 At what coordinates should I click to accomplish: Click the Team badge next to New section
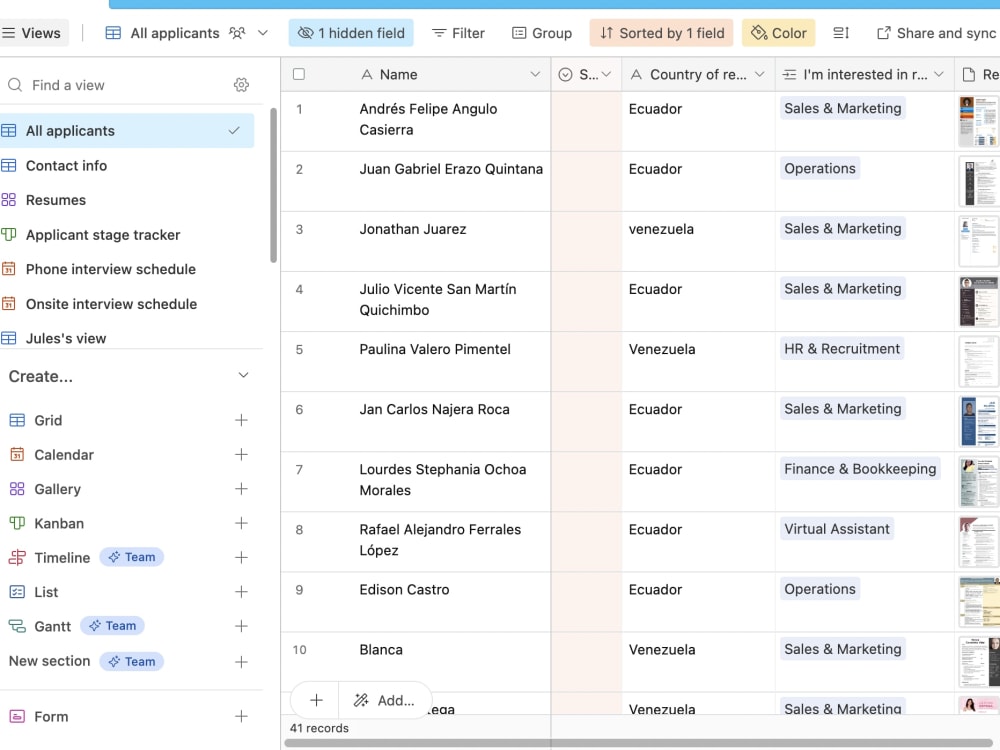click(132, 662)
